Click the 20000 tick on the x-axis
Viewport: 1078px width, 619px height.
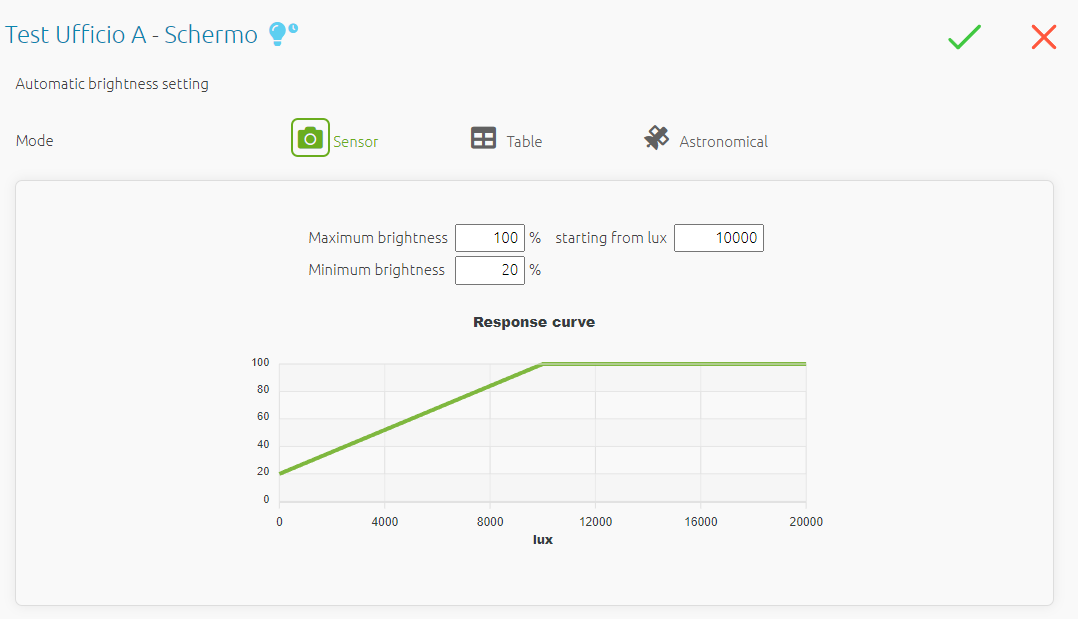point(805,522)
